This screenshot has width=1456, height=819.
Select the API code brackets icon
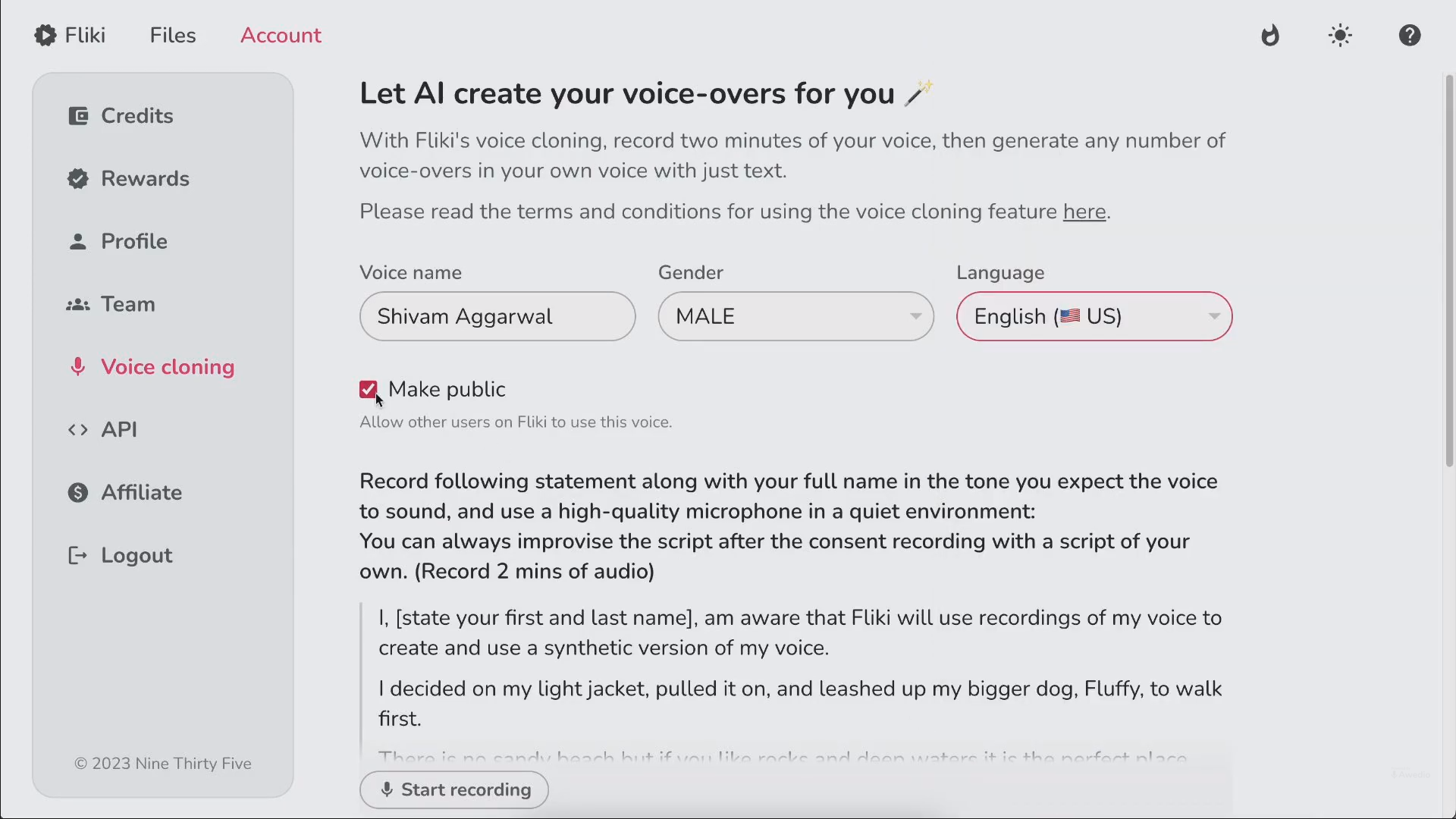[x=78, y=429]
